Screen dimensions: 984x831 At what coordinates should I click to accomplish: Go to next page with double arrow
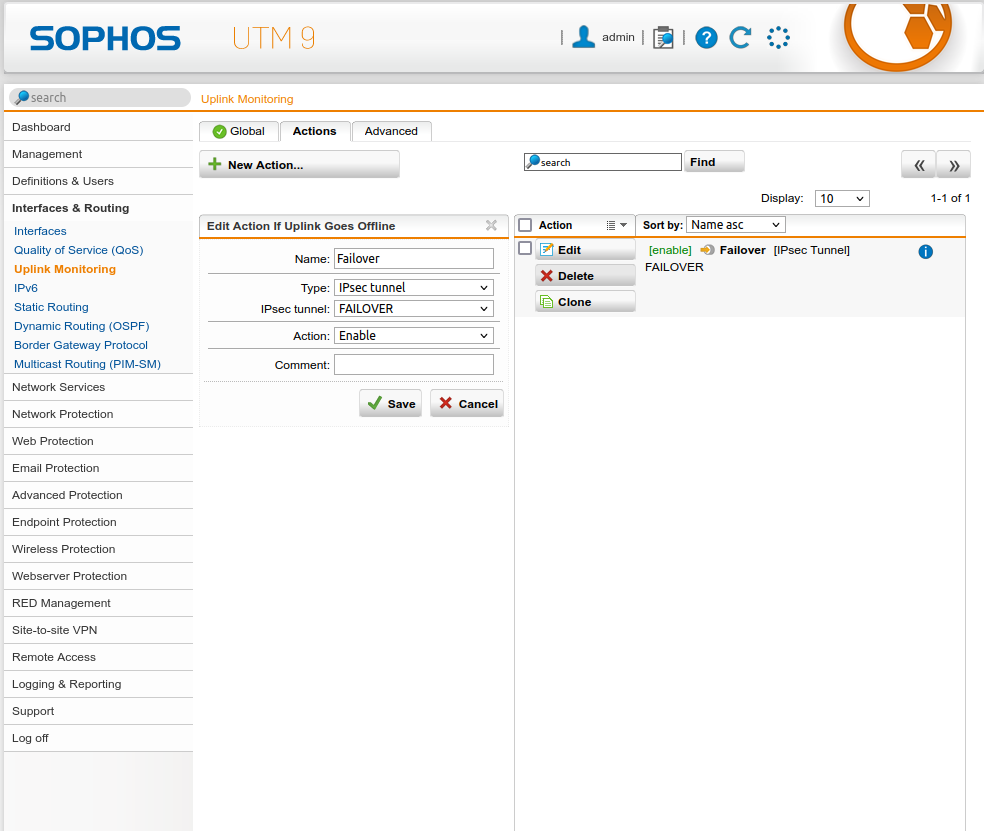pos(954,165)
